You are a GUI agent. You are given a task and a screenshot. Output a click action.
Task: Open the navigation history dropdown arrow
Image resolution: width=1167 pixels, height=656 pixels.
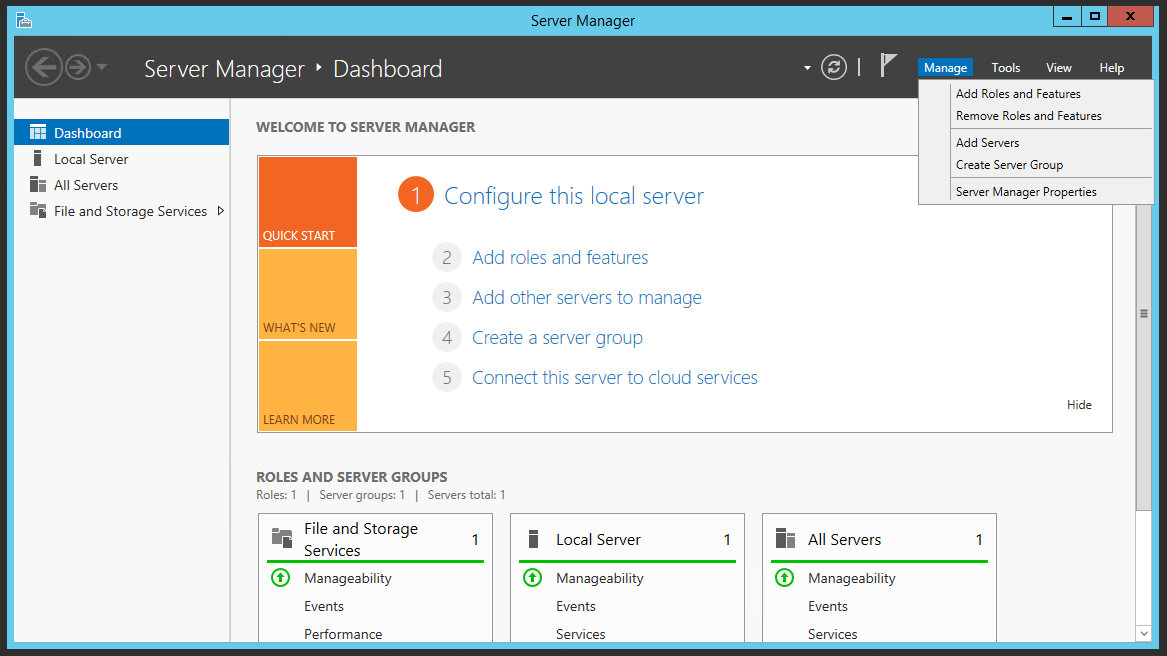pos(102,68)
